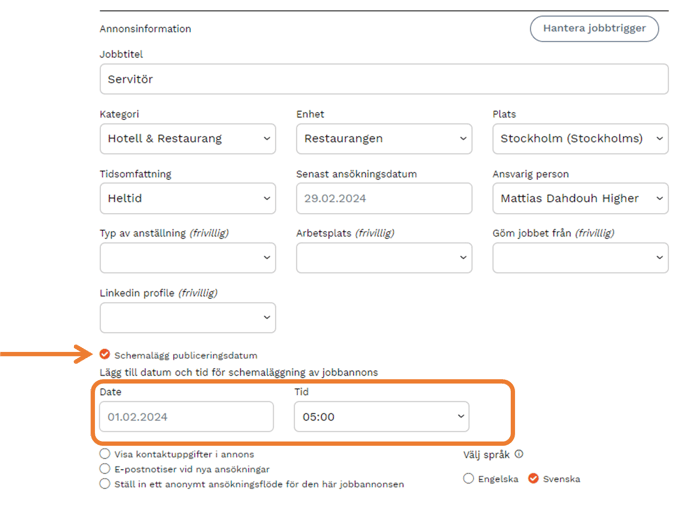680x509 pixels.
Task: Open the Linkedin profile dropdown
Action: click(x=188, y=317)
